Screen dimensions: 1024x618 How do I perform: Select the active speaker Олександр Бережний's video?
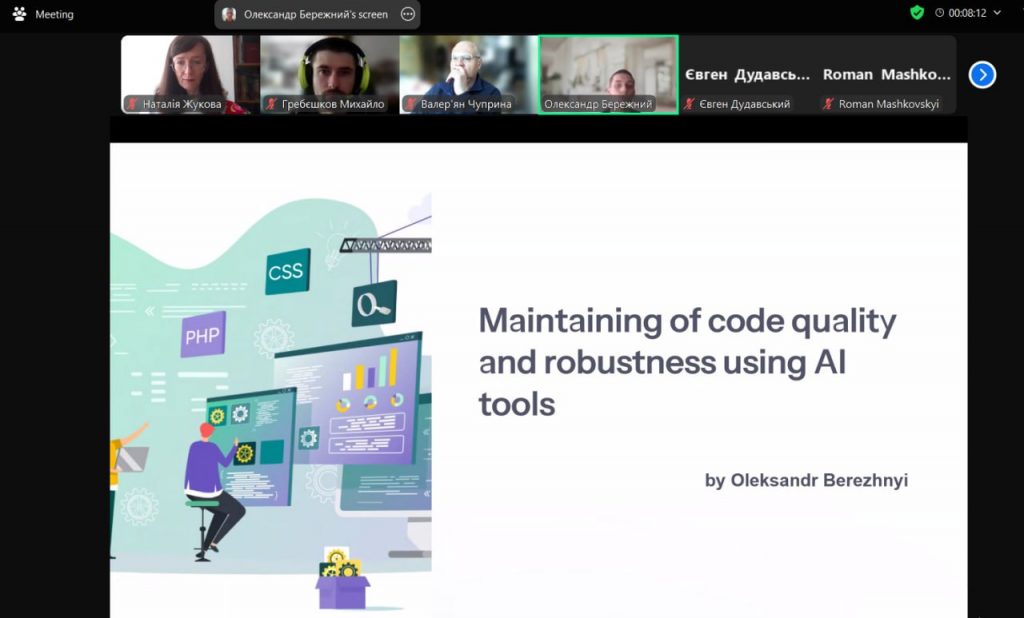tap(608, 68)
